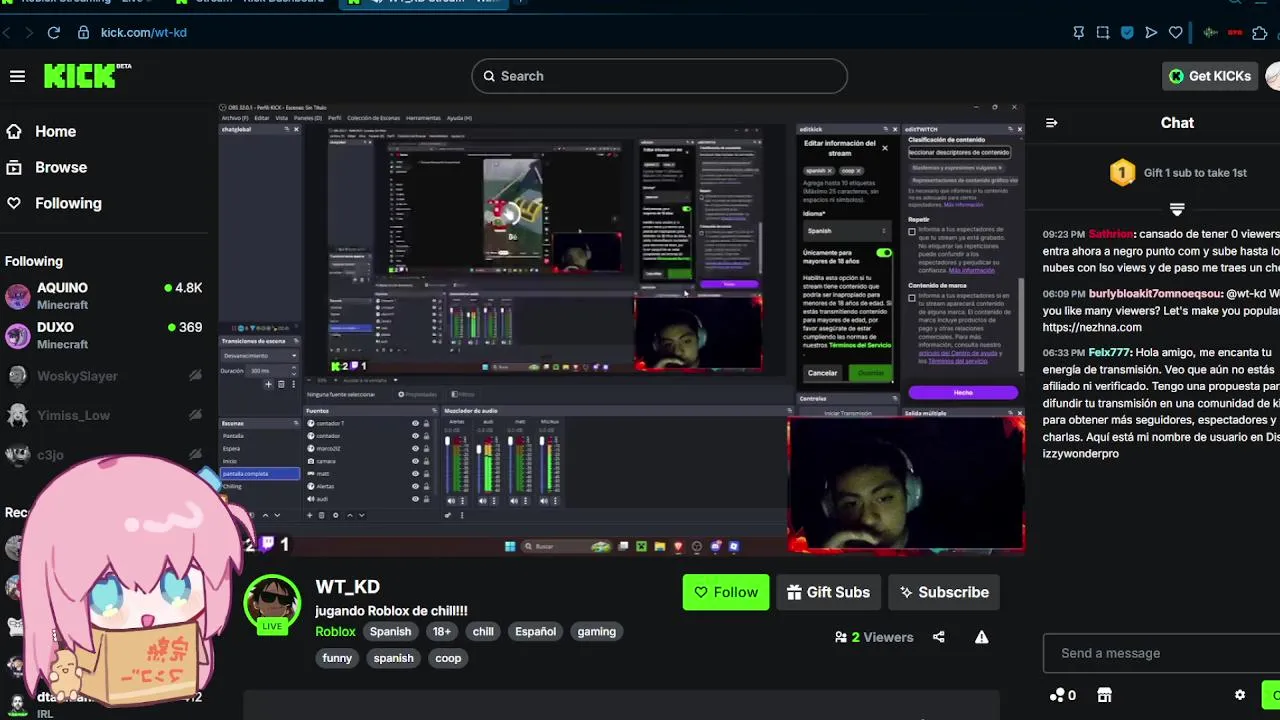This screenshot has width=1280, height=720.
Task: Click the stream title 'jugando Roblox de chill!!!!'
Action: pyautogui.click(x=391, y=610)
